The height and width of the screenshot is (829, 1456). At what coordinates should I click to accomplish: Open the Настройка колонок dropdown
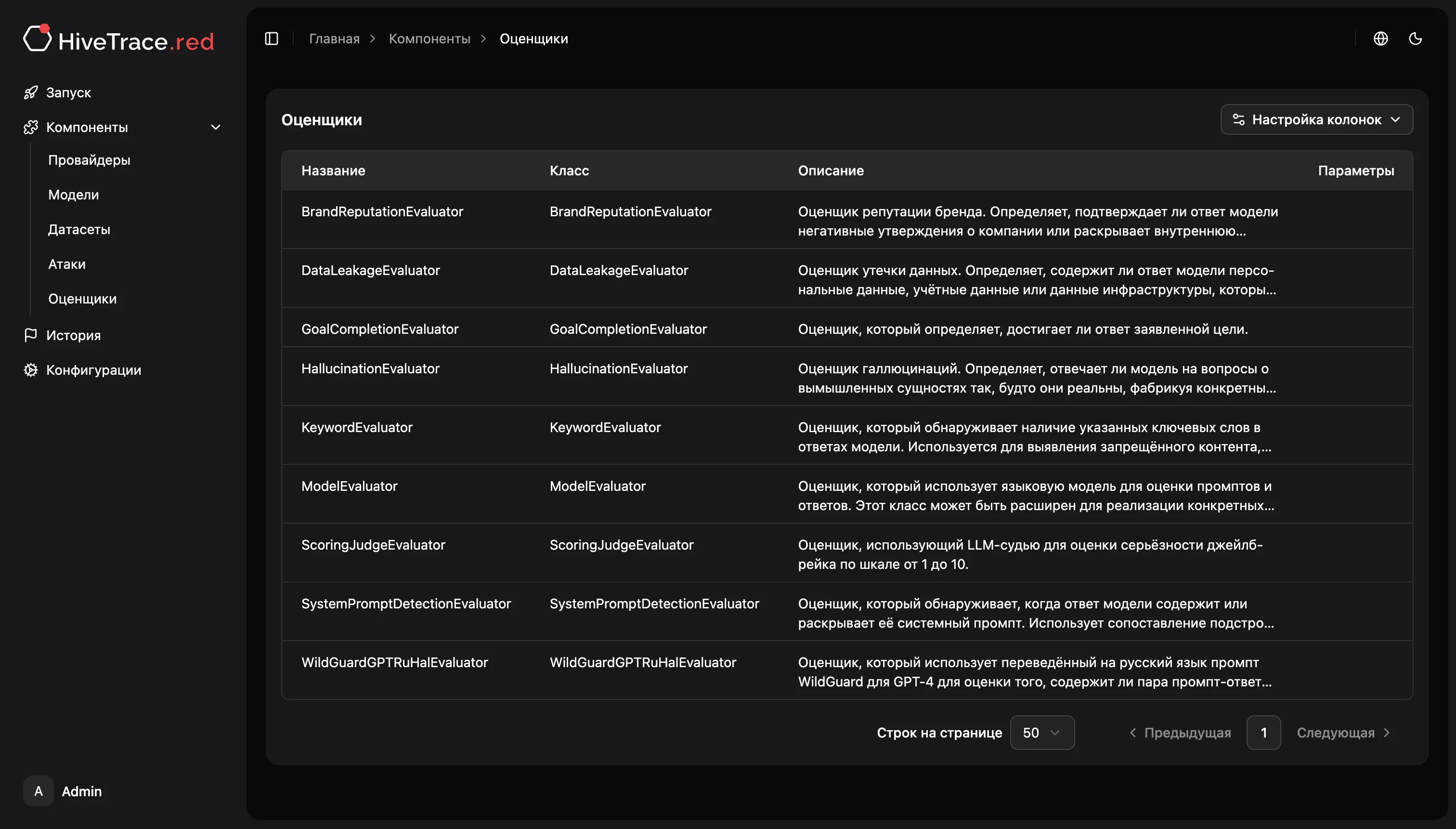pyautogui.click(x=1316, y=119)
